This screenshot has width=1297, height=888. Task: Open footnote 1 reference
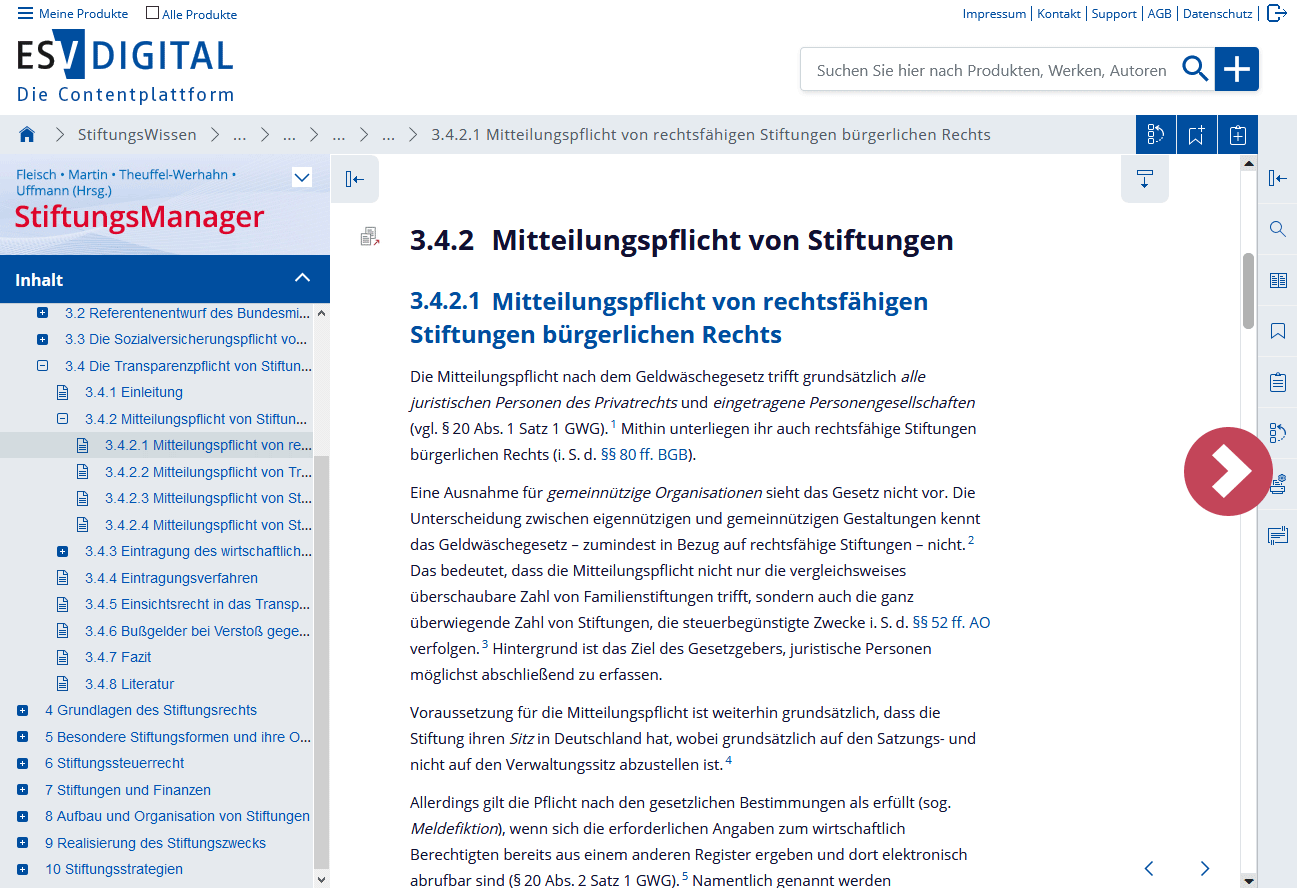point(613,424)
